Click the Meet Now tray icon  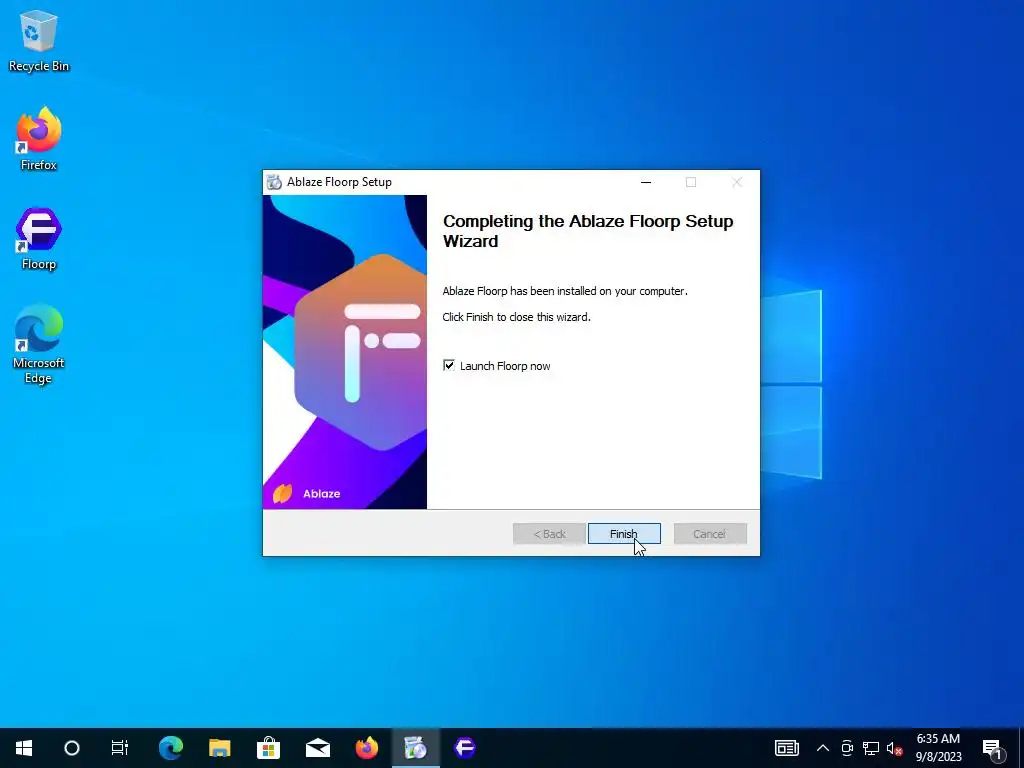point(847,748)
